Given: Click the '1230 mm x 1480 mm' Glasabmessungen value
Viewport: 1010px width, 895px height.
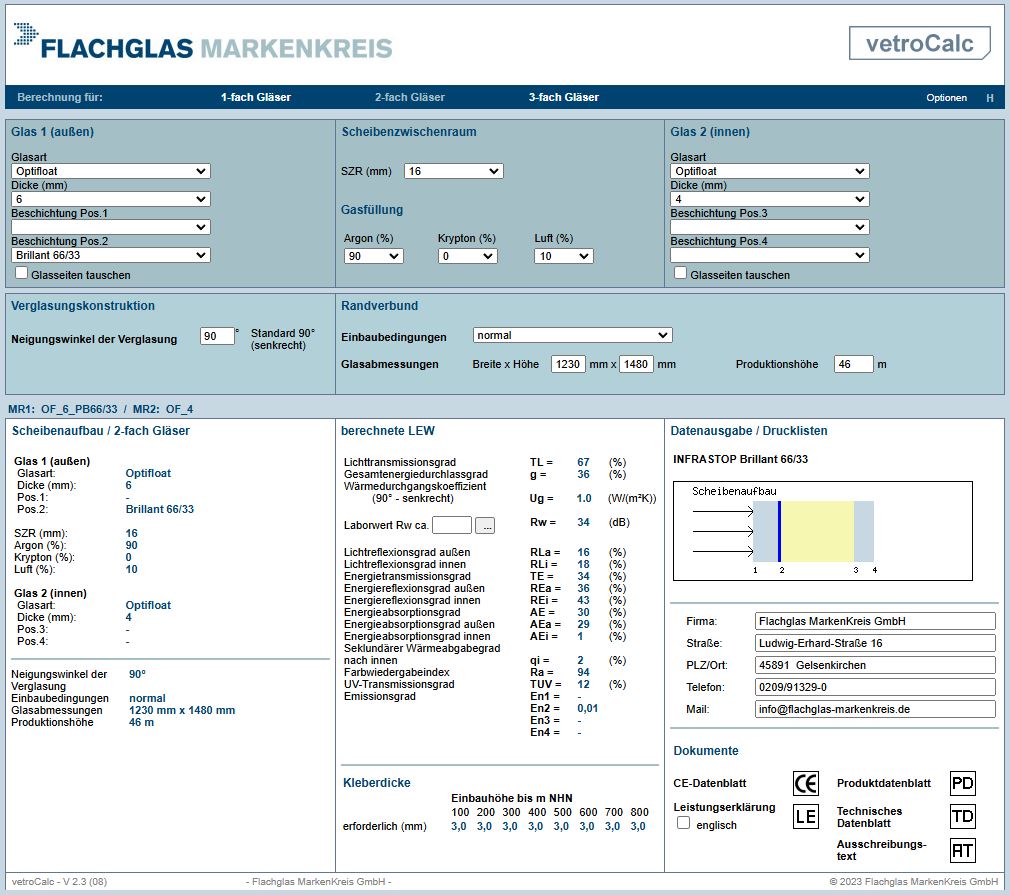Looking at the screenshot, I should coord(182,710).
